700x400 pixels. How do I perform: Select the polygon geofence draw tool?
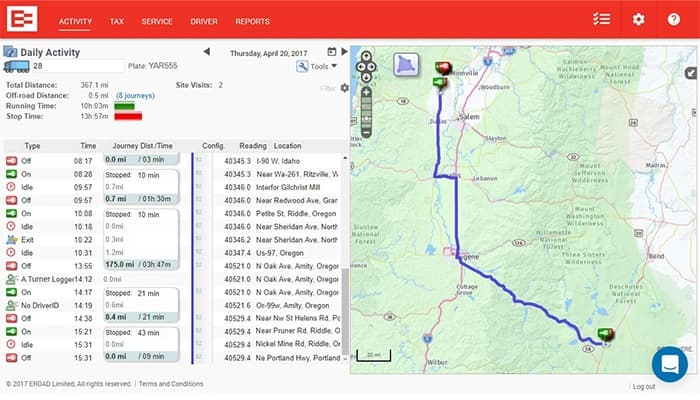pos(406,65)
